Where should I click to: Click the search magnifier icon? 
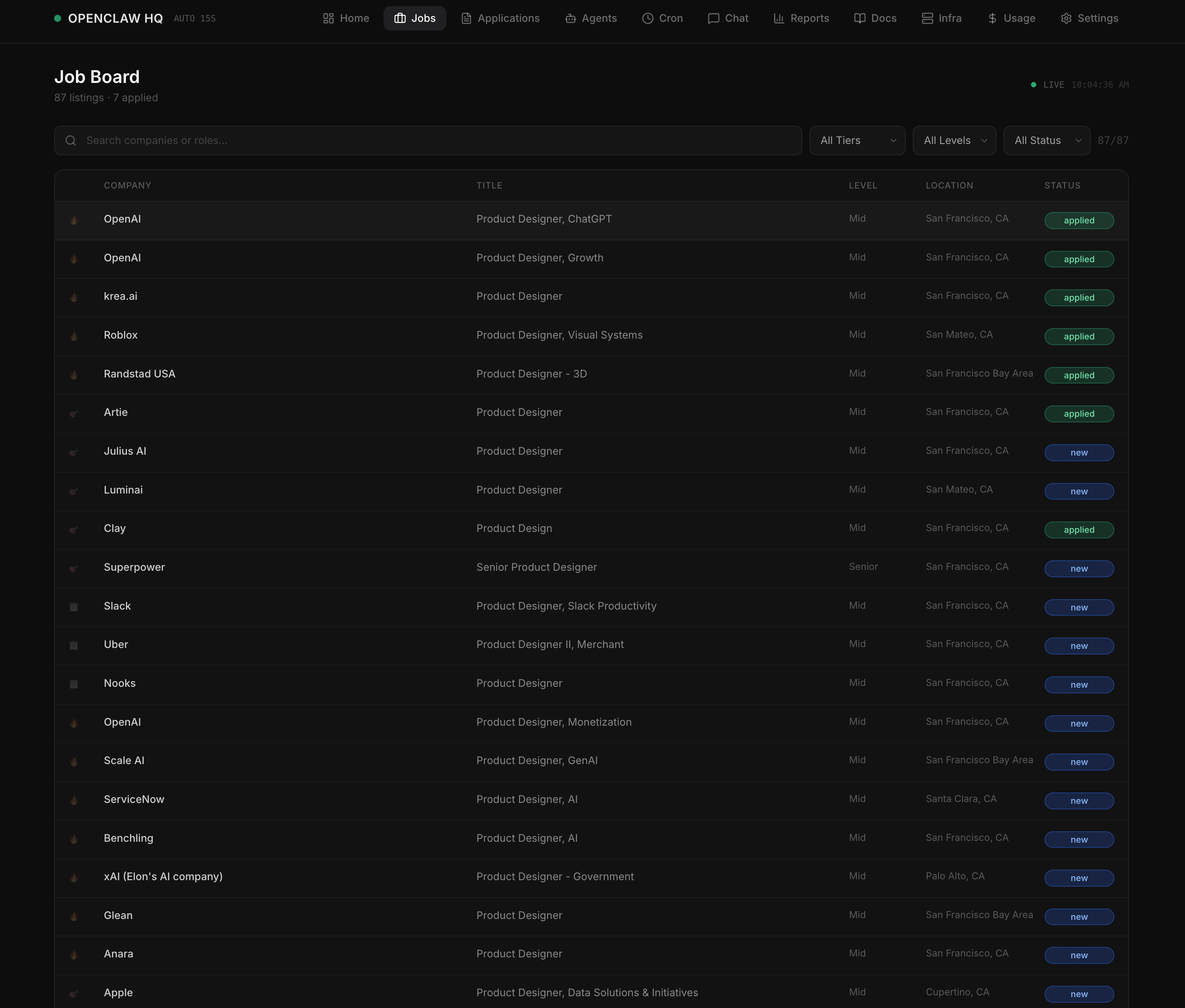click(71, 140)
